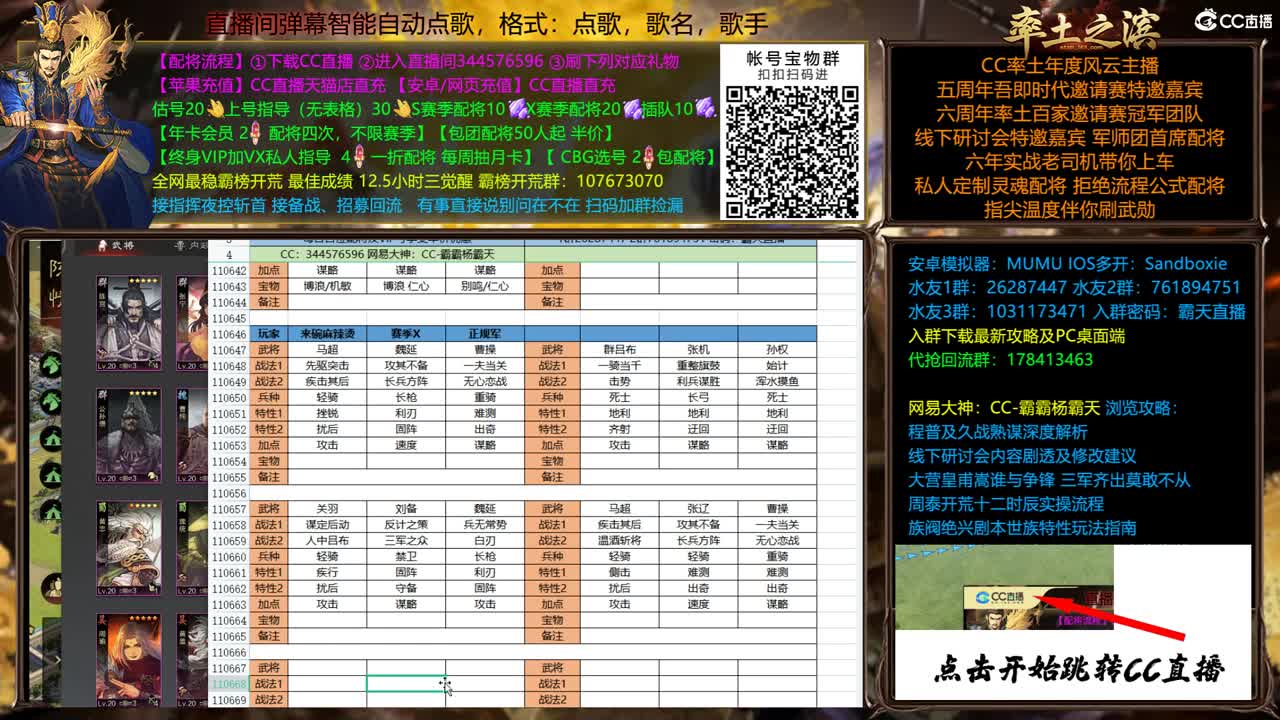The image size is (1280, 720).
Task: Select the cell 一骑当千
Action: pyautogui.click(x=619, y=366)
